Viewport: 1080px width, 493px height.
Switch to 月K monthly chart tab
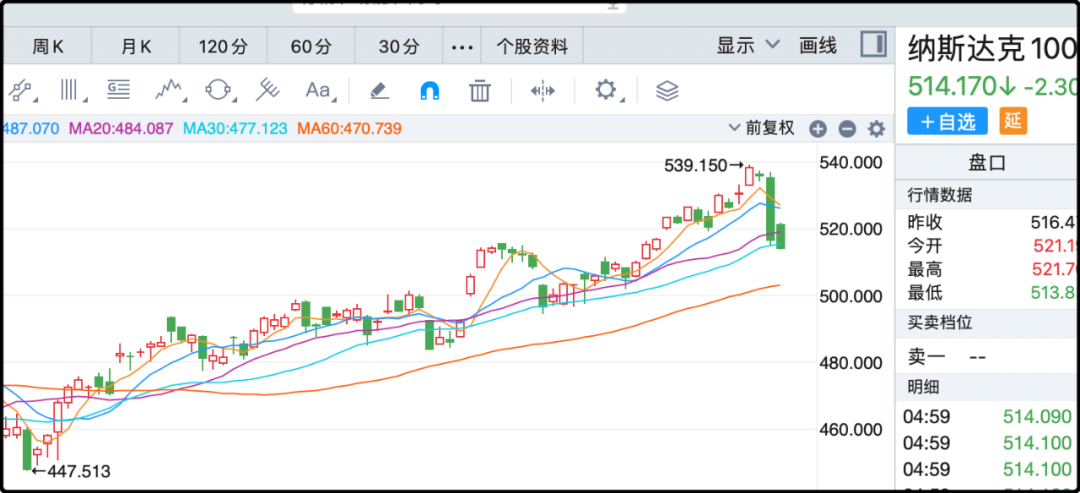click(x=136, y=46)
